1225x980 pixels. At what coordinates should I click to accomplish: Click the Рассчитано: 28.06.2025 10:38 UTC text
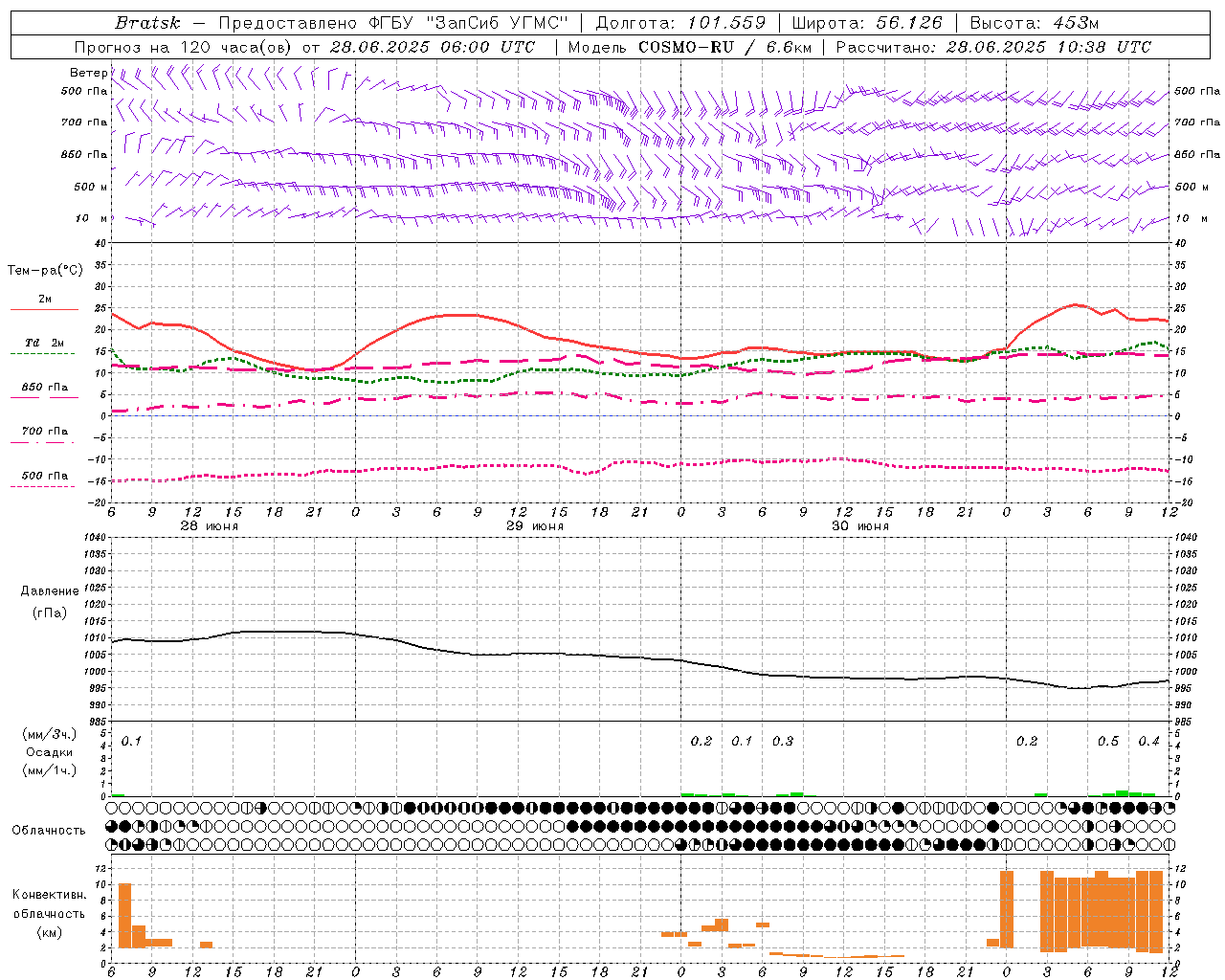click(993, 47)
